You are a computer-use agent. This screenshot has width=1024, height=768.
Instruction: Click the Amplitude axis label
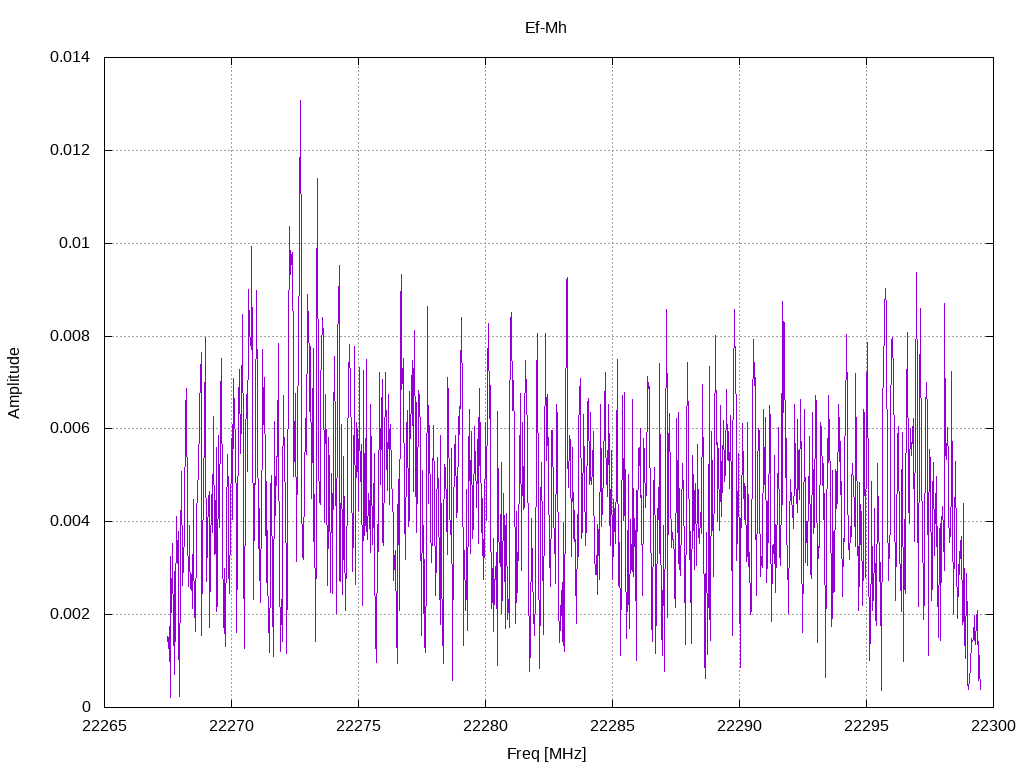pyautogui.click(x=14, y=383)
